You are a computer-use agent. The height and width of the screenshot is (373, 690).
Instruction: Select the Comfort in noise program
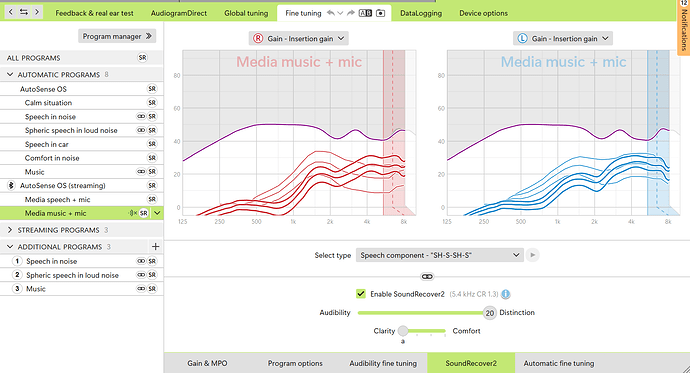pos(81,157)
